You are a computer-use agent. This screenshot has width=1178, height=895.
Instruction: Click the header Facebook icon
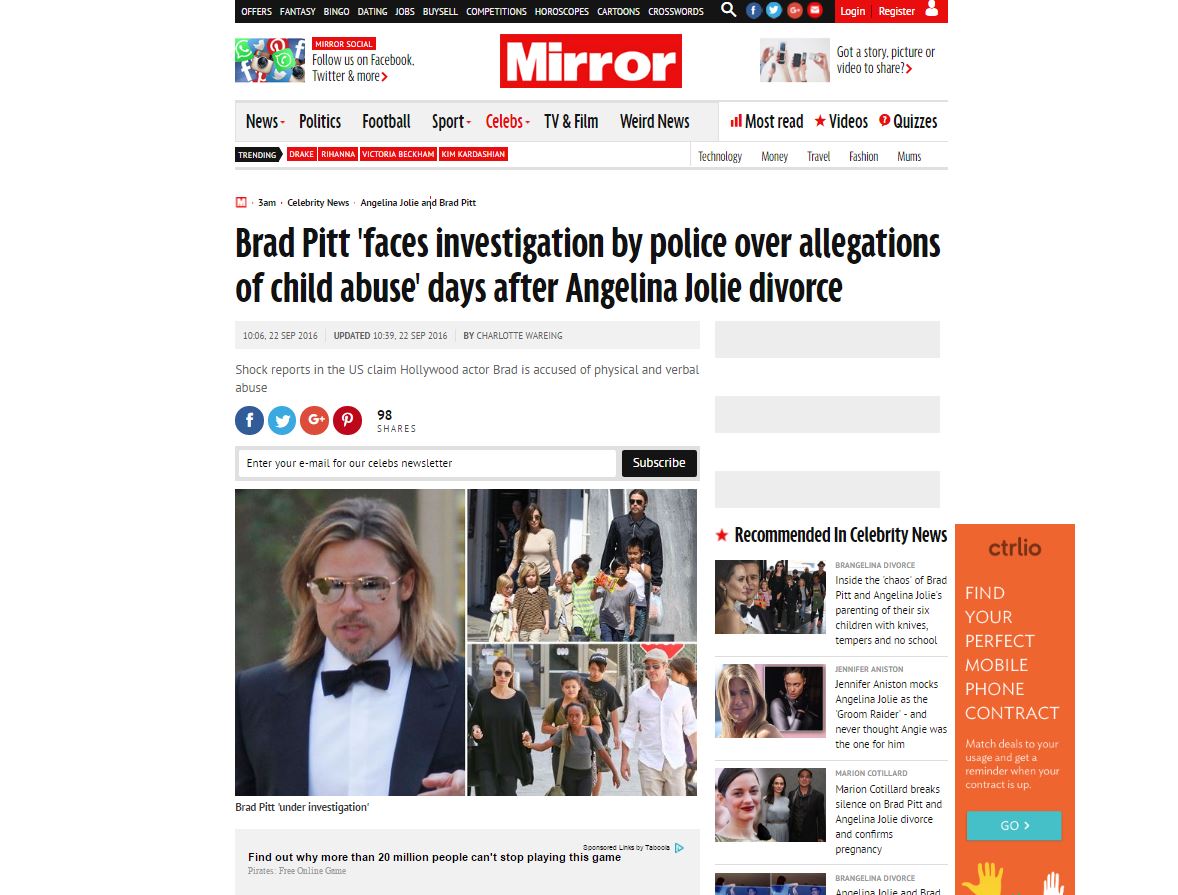[x=754, y=11]
